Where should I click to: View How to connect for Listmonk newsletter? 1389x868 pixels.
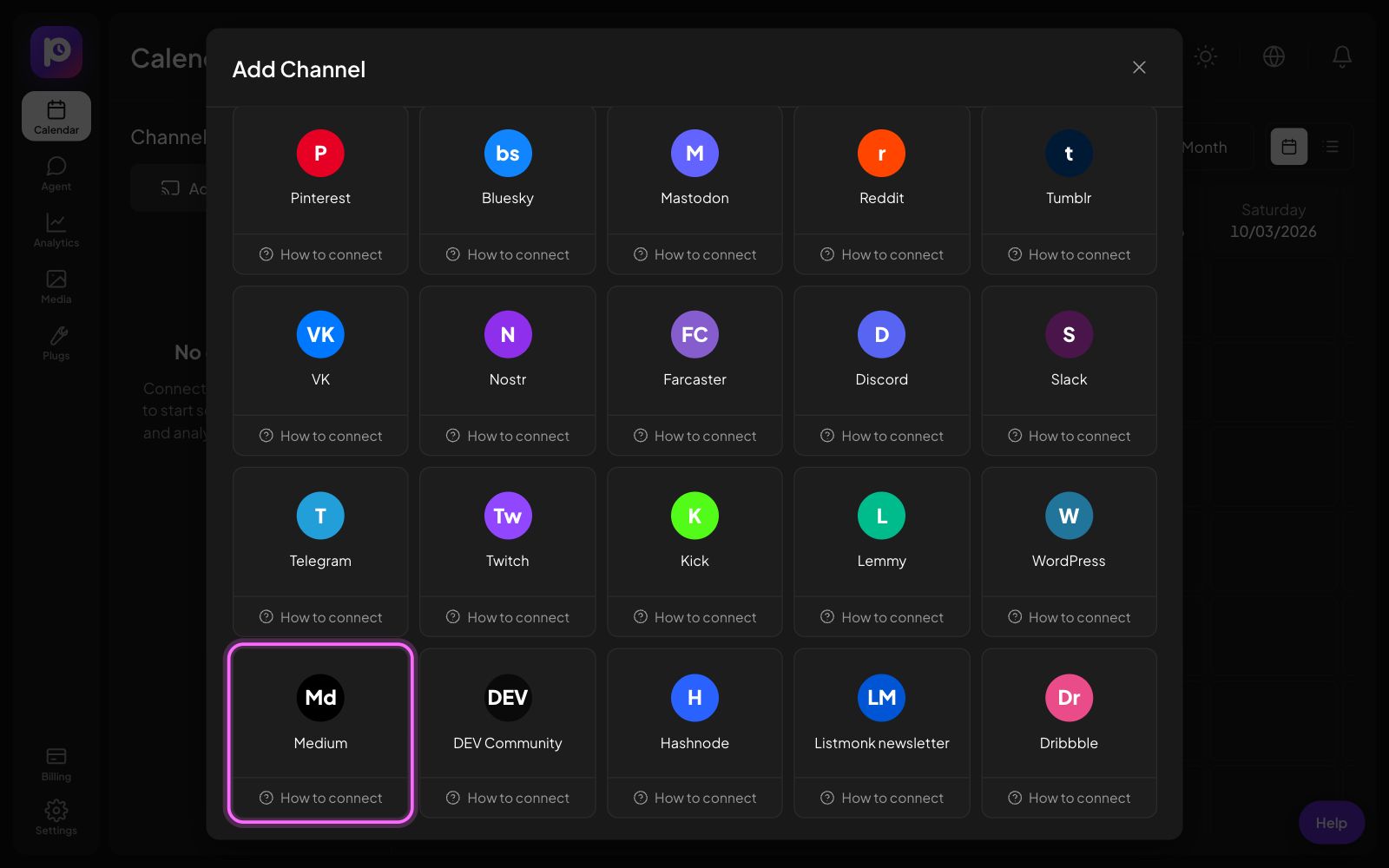click(882, 798)
